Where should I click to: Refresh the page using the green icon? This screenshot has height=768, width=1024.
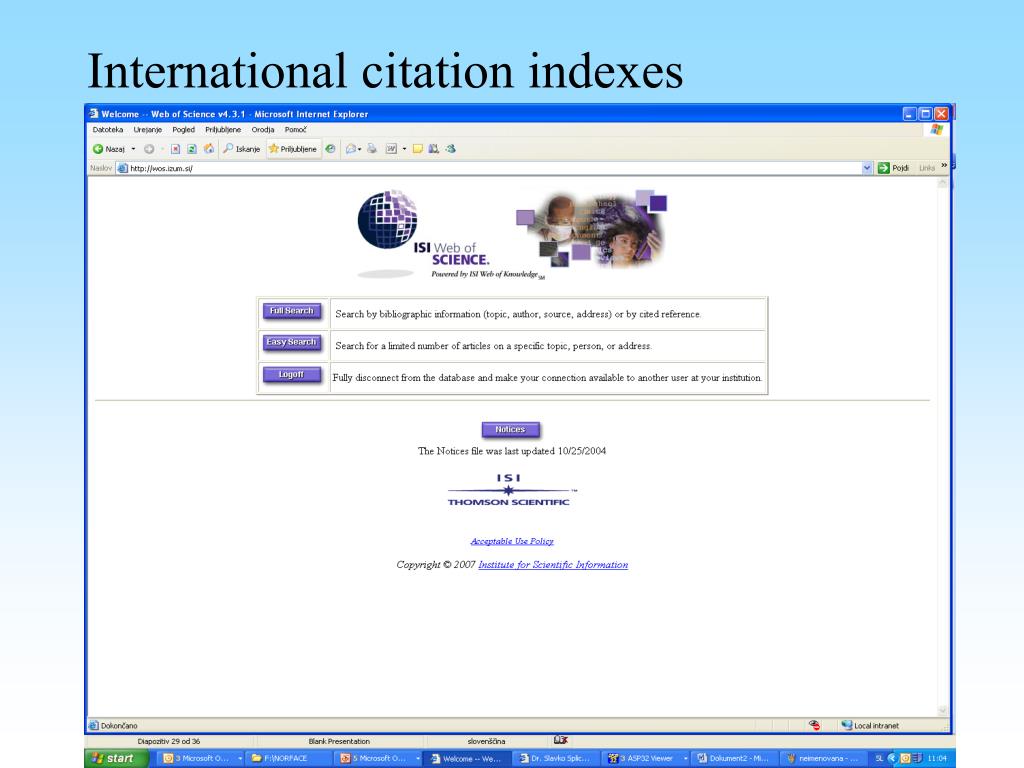click(192, 149)
